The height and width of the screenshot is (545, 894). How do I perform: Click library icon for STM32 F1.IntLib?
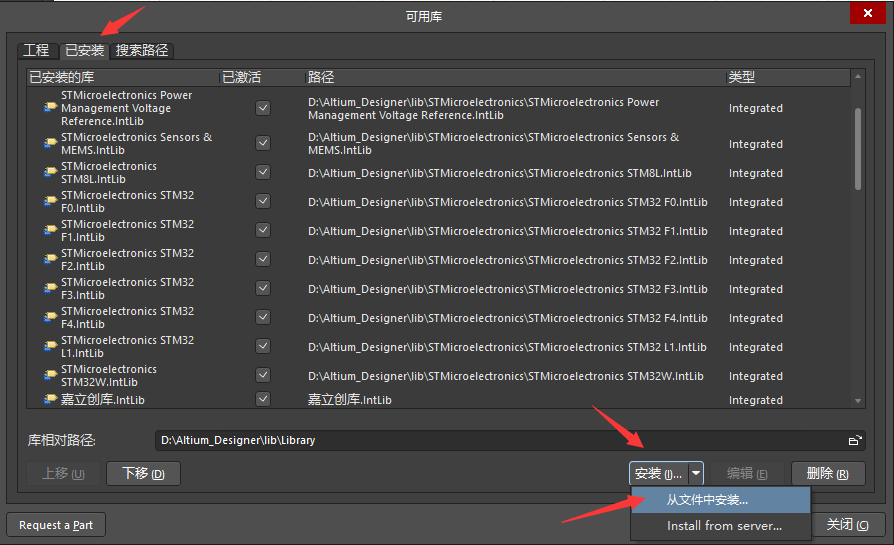pos(51,230)
